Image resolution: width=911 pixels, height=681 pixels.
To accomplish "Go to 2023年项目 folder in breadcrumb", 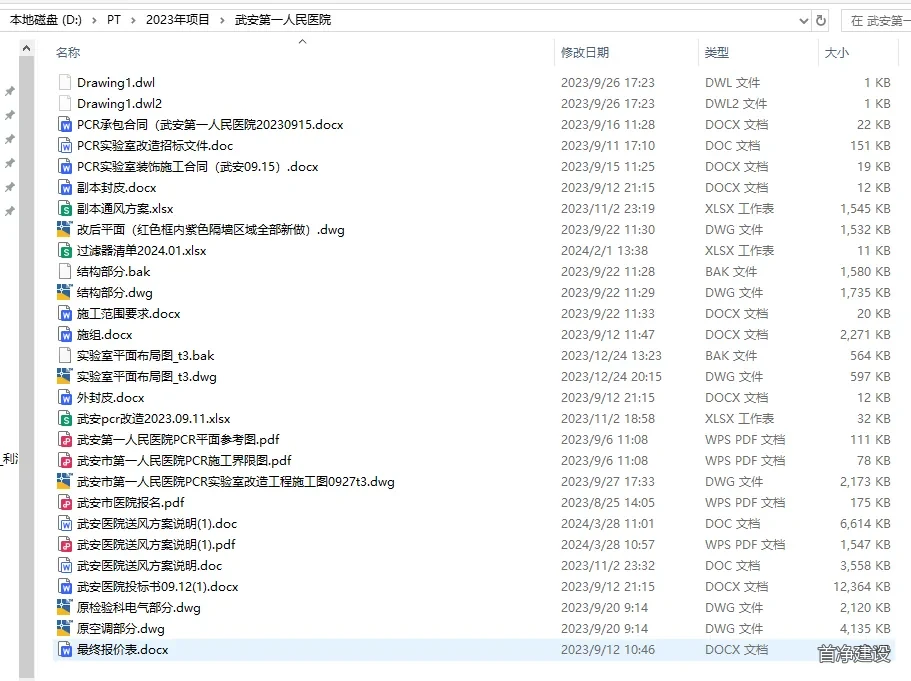I will click(x=177, y=20).
